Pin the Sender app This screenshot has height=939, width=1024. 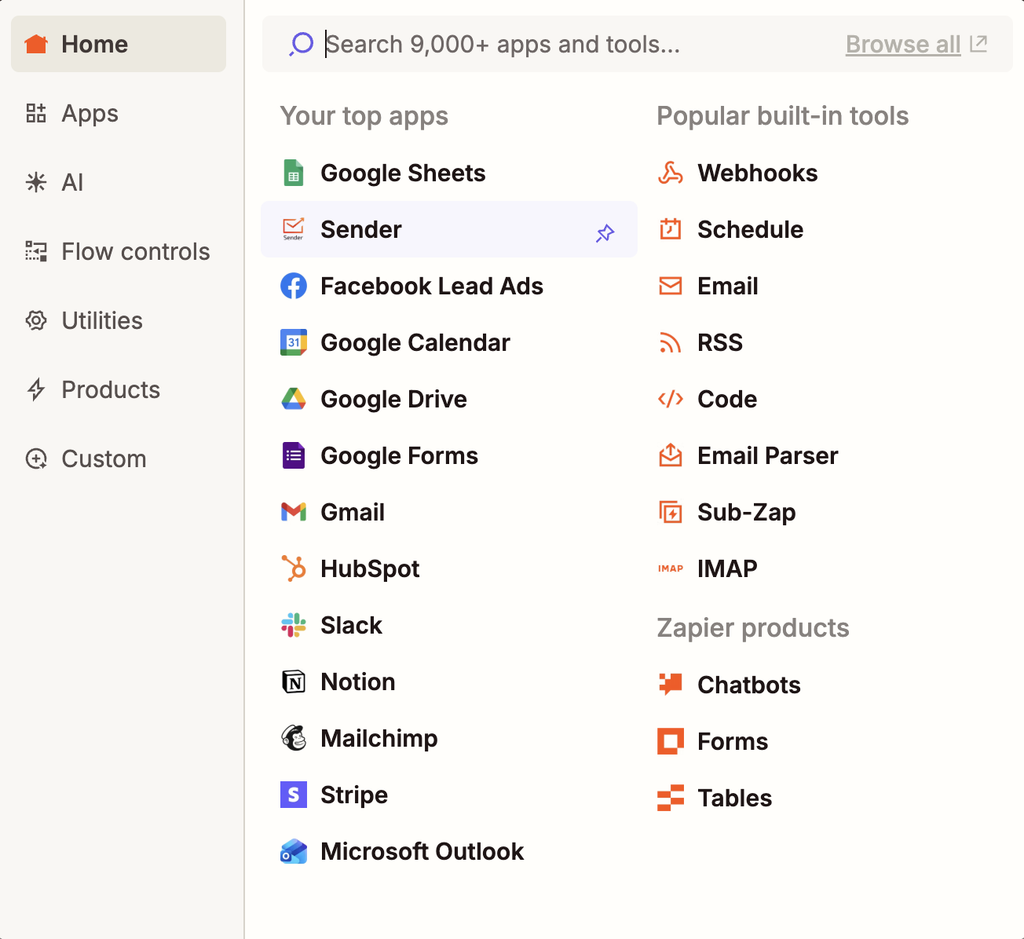605,233
